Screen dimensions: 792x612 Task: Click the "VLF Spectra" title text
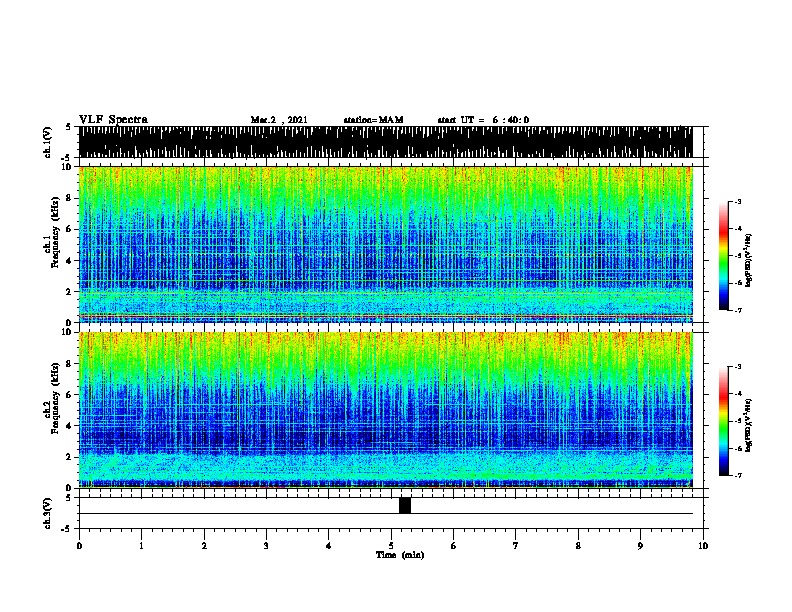[x=113, y=120]
